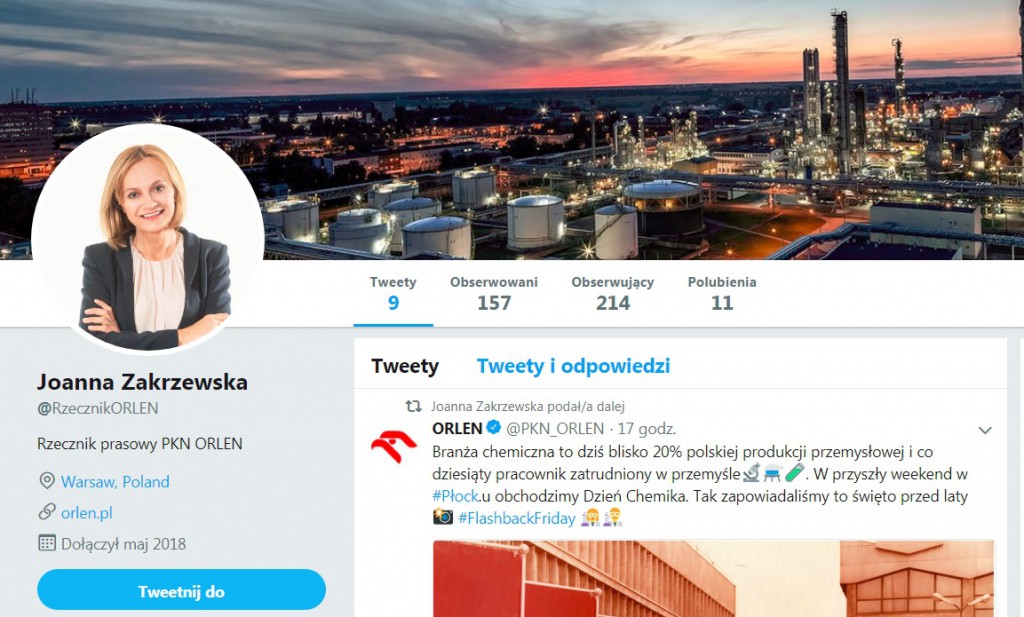Screen dimensions: 1024x617
Task: Open the #Płock hashtag
Action: 456,496
